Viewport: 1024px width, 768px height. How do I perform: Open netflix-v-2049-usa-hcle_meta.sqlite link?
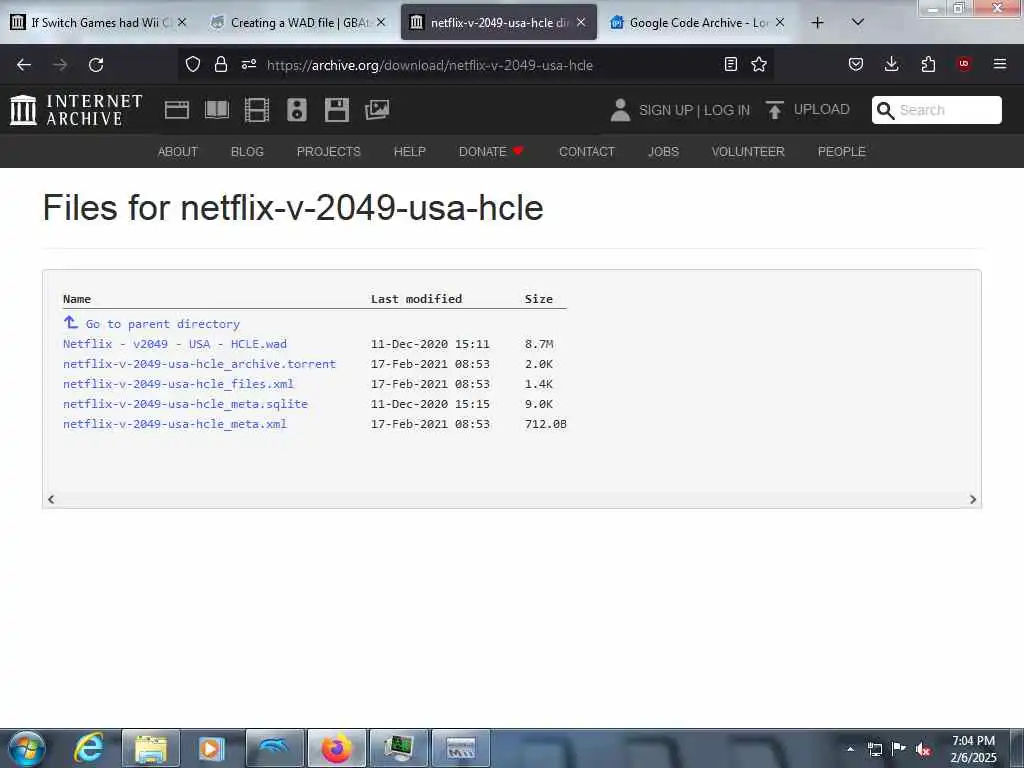coord(185,404)
